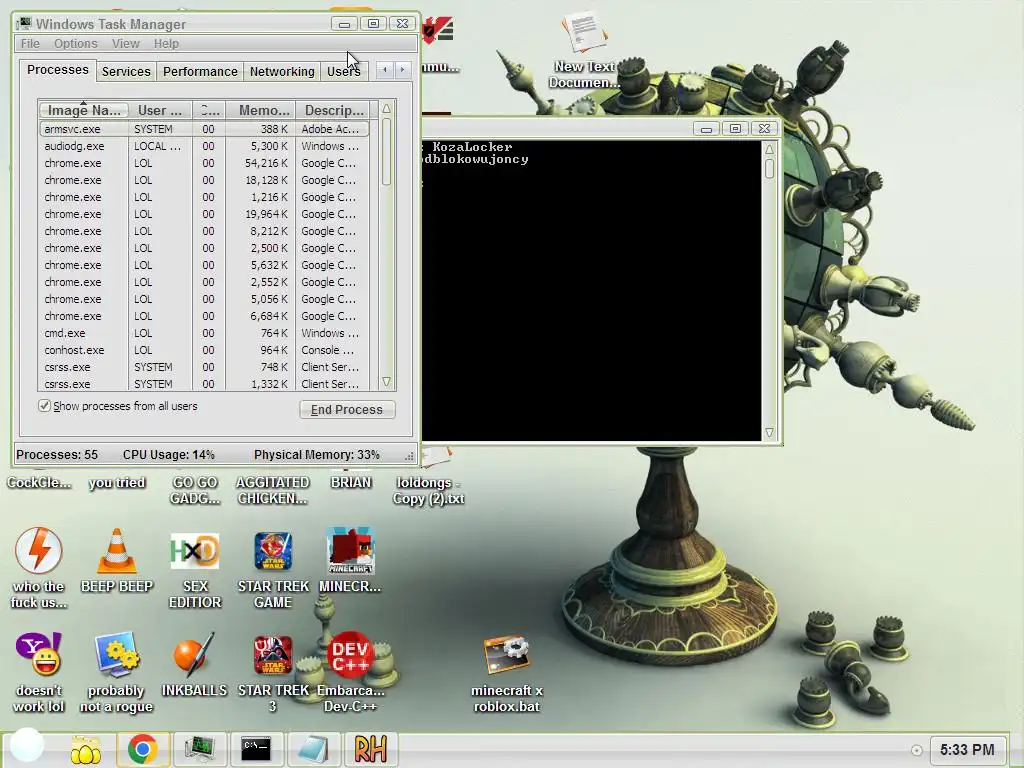The height and width of the screenshot is (768, 1024).
Task: Select the AGGITATED CHICKEN desktop label
Action: point(273,490)
